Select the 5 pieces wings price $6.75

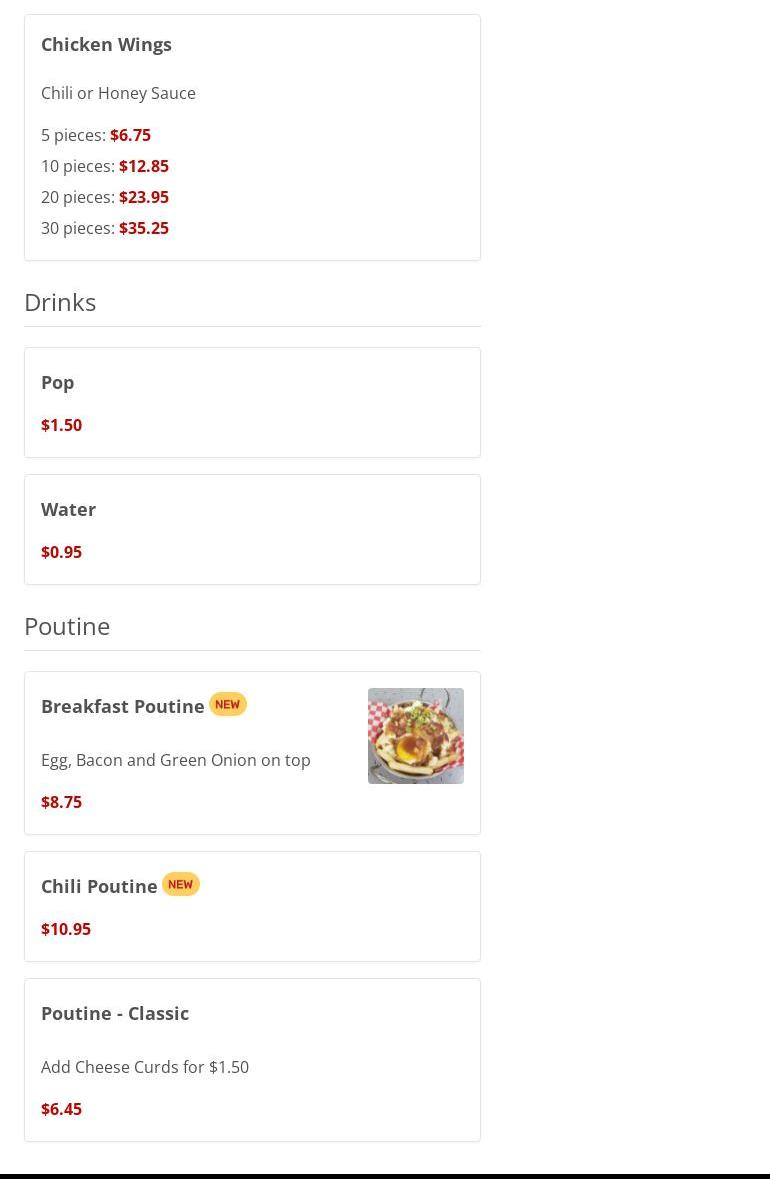coord(130,135)
